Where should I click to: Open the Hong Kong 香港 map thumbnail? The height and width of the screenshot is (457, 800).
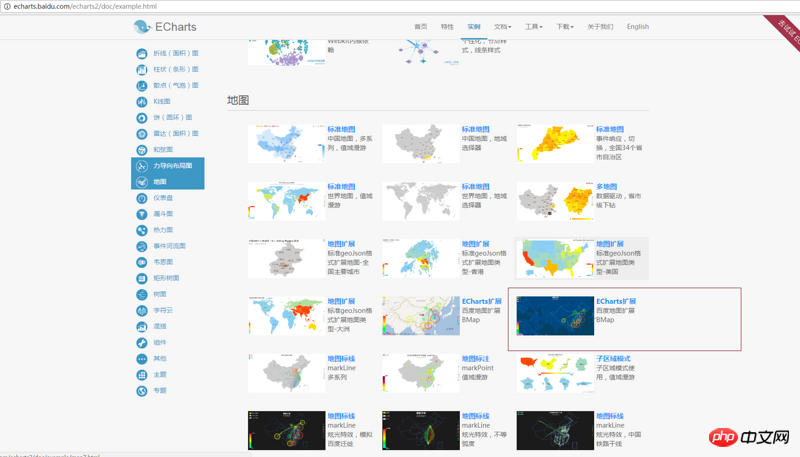click(x=421, y=259)
